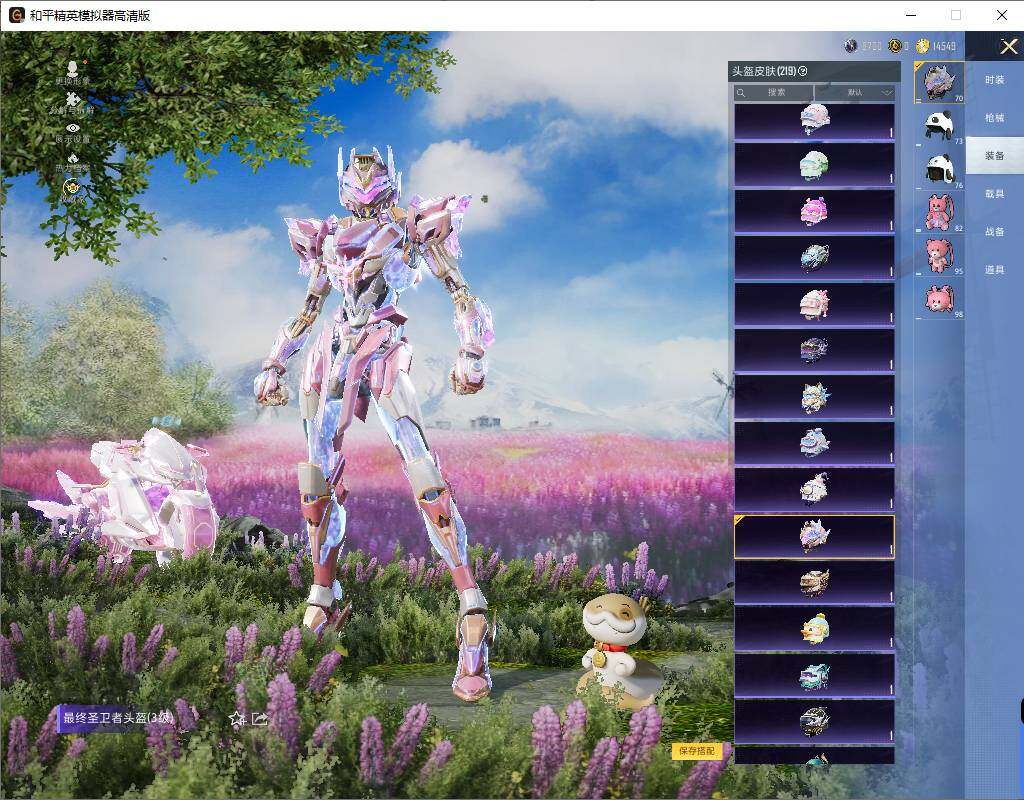Choose the teal helmet skin above black-white one
This screenshot has height=800, width=1024.
click(814, 675)
